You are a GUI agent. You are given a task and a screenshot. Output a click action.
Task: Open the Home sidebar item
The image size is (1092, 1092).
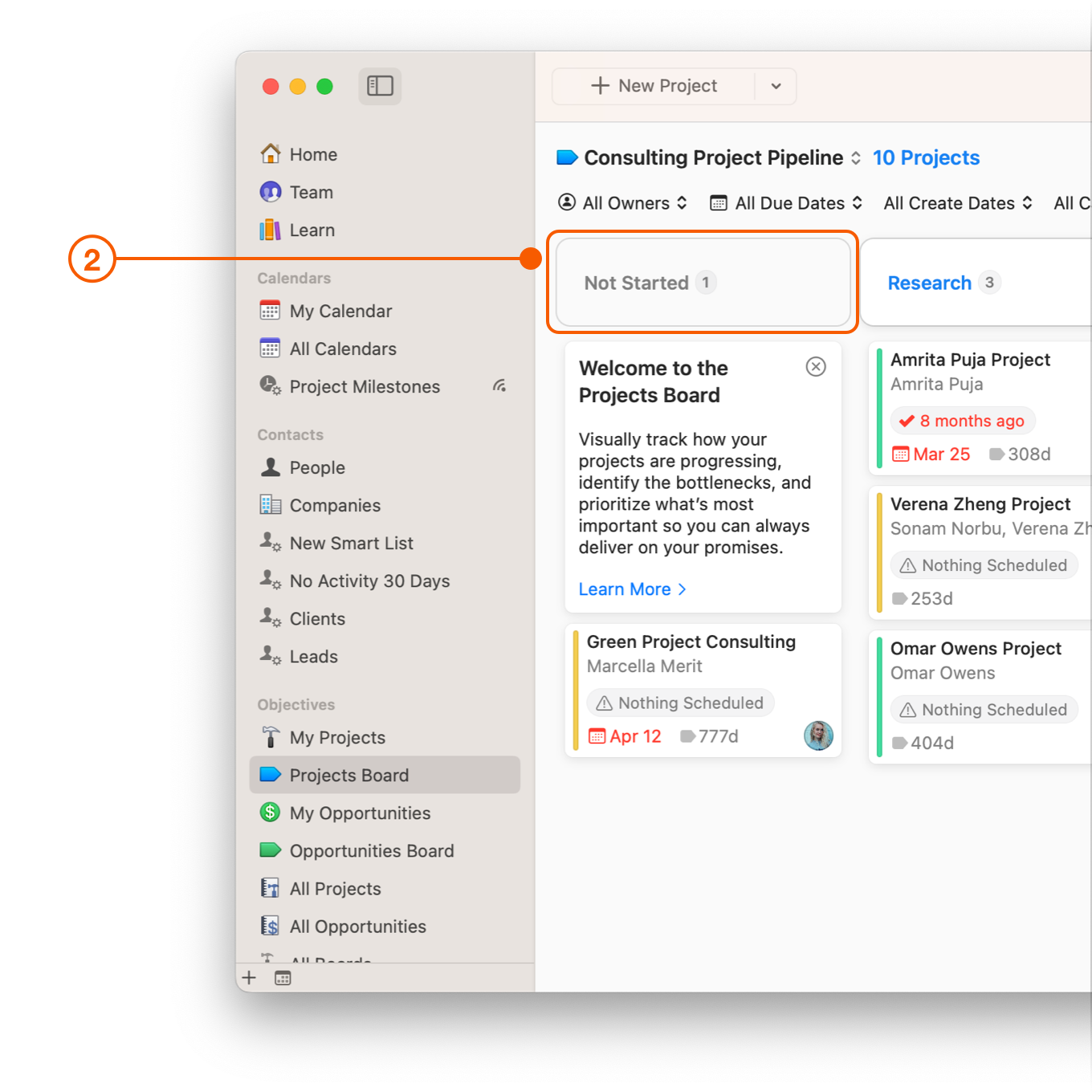(385, 154)
